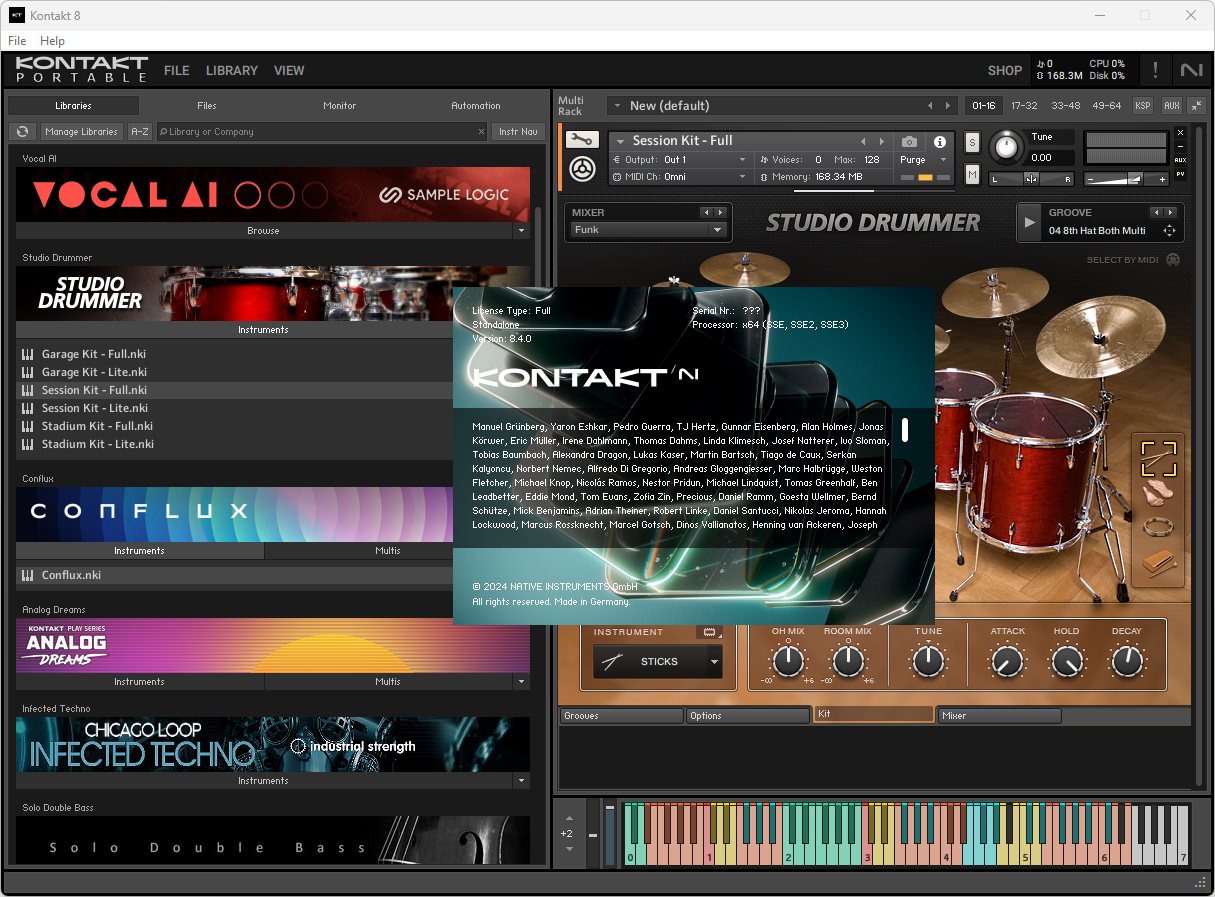This screenshot has height=897, width=1215.
Task: Open the instrument info icon
Action: click(939, 142)
